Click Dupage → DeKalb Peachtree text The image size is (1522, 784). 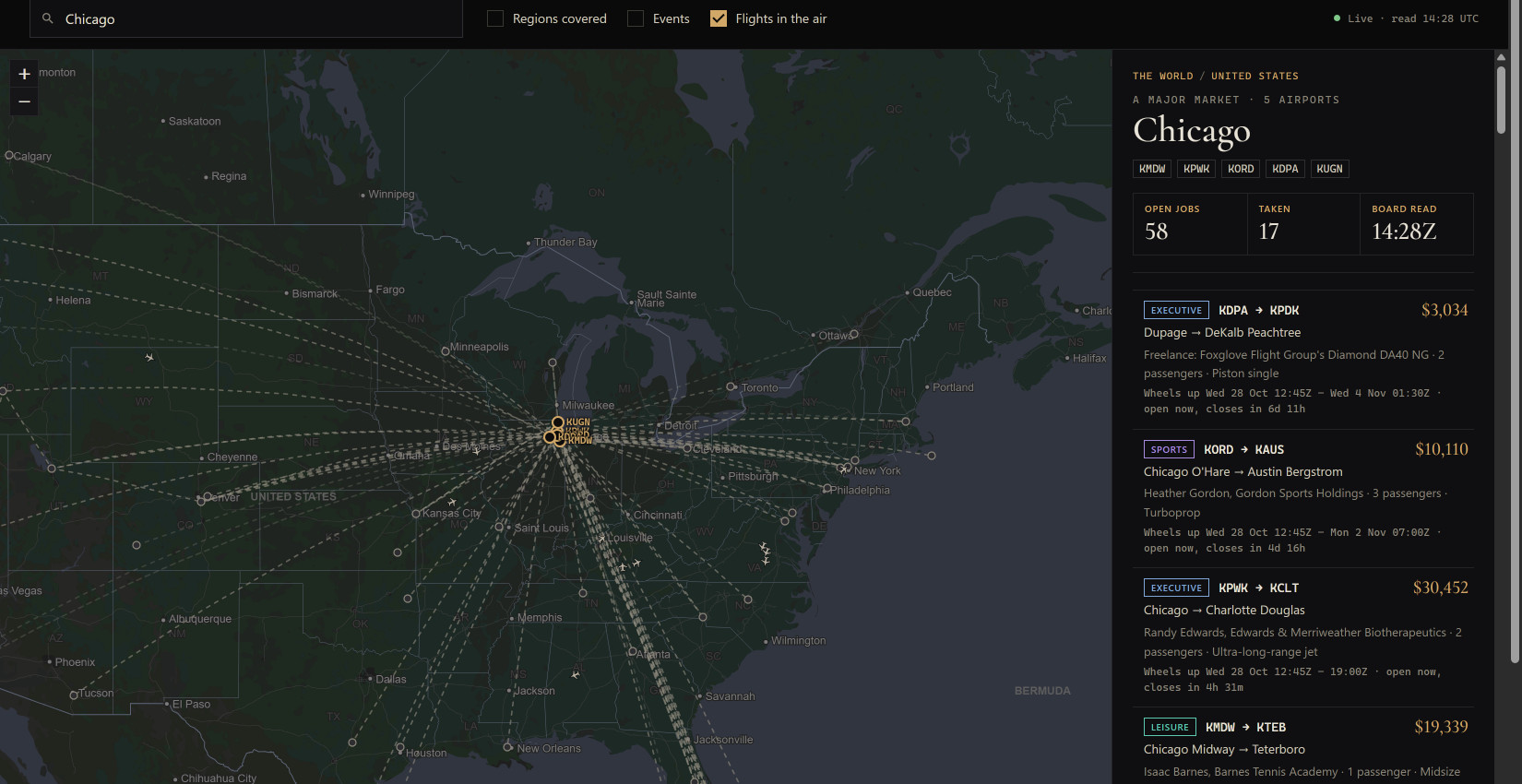pos(1222,332)
